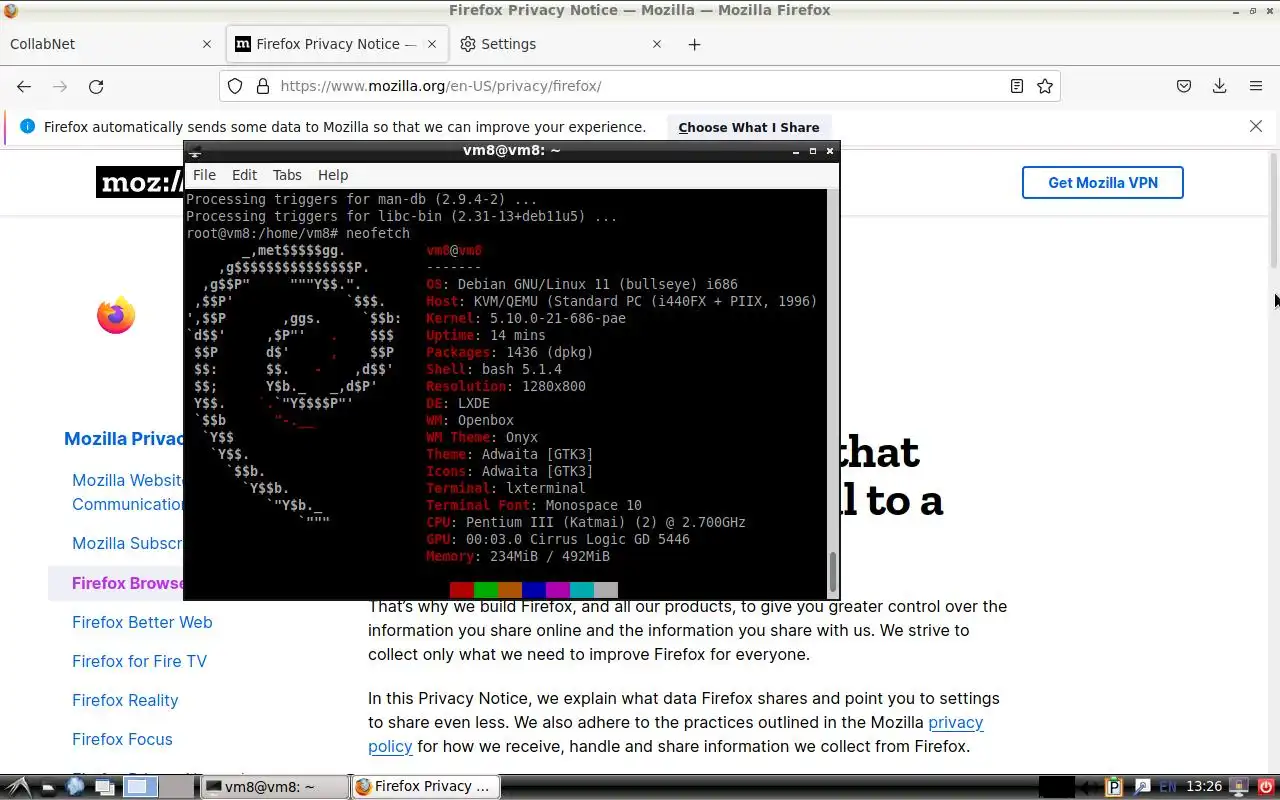Click the shield tracking protection icon
Screen dimensions: 1280x800
235,86
